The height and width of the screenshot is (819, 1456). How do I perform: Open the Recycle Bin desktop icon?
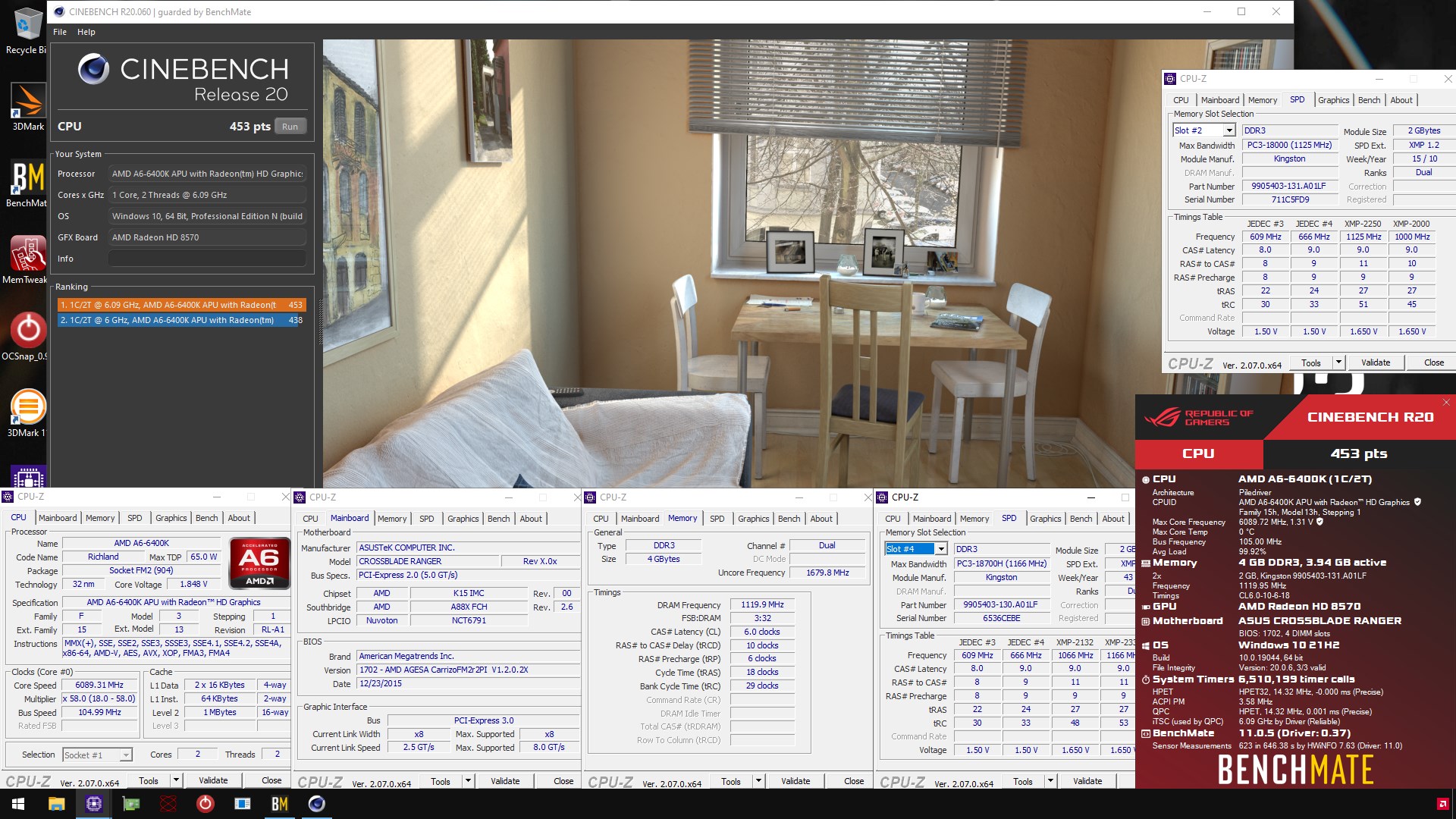click(x=27, y=30)
